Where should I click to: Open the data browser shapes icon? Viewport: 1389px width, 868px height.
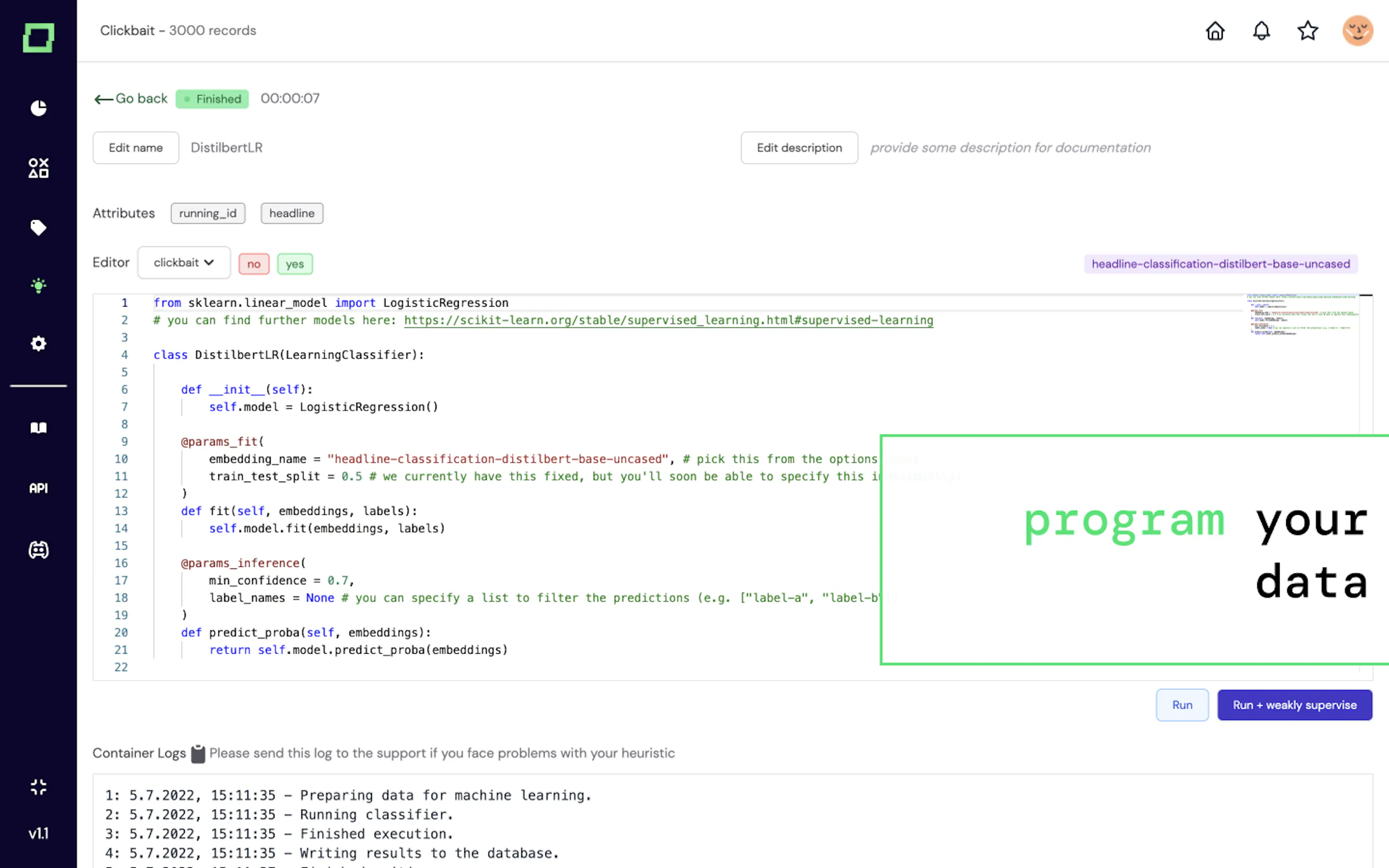tap(38, 168)
